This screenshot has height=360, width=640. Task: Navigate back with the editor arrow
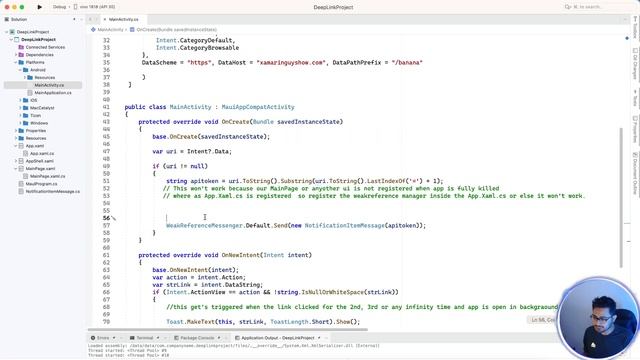pyautogui.click(x=90, y=19)
